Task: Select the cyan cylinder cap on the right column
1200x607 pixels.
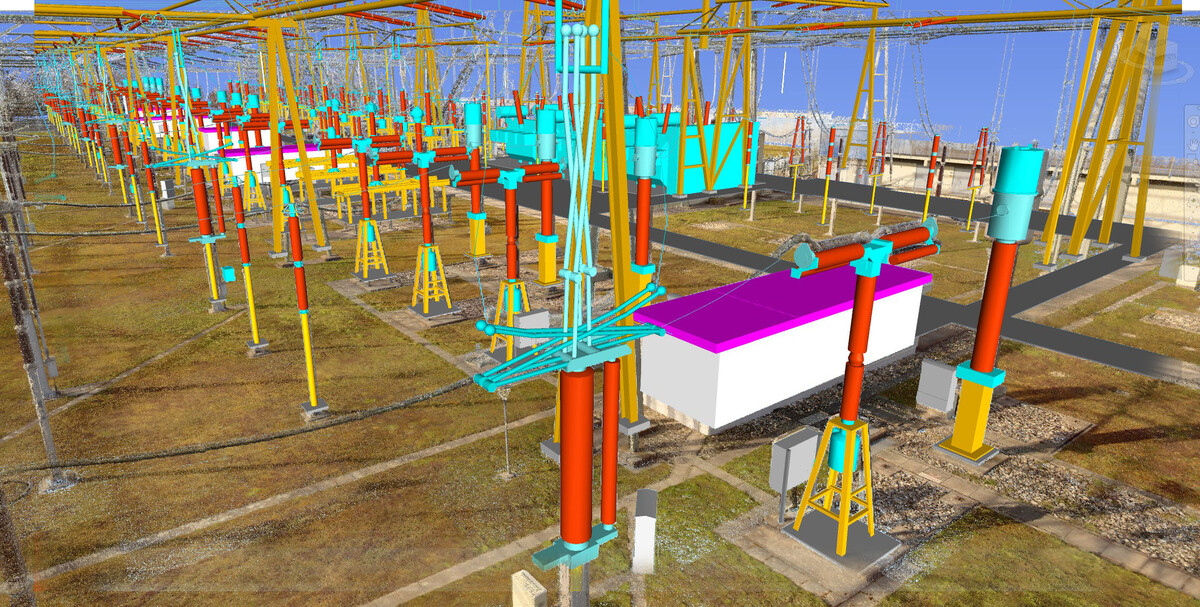Action: 1020,192
